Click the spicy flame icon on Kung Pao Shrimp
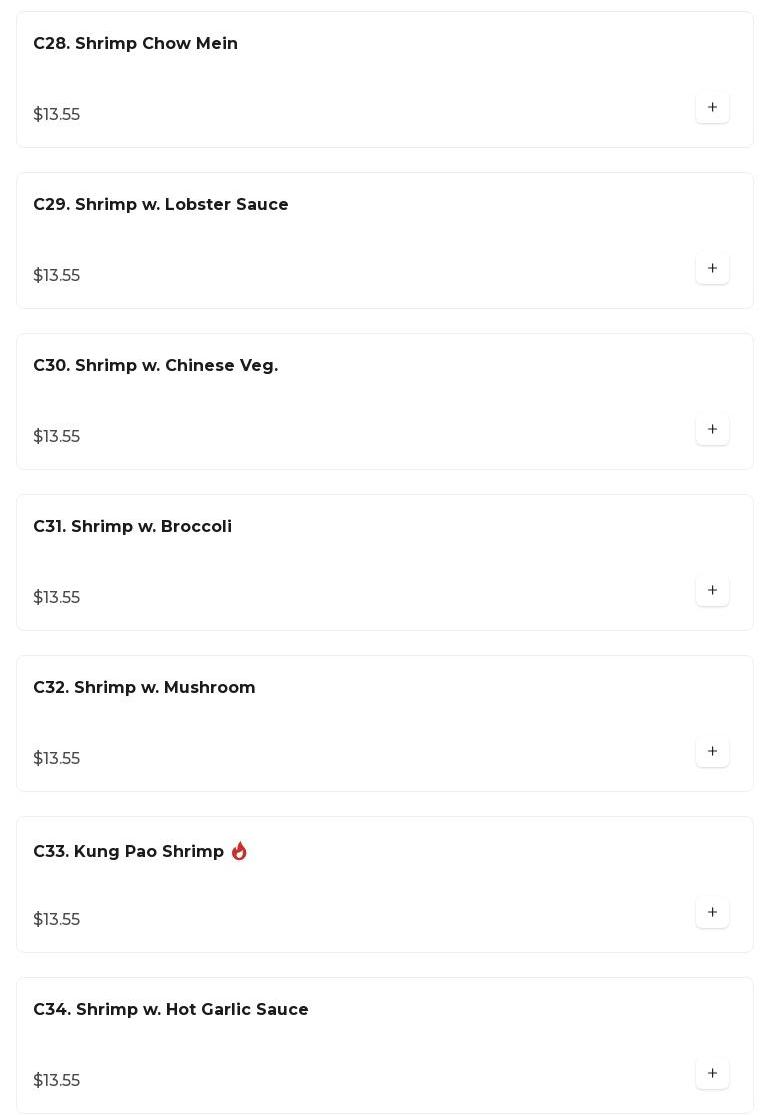 pos(239,851)
